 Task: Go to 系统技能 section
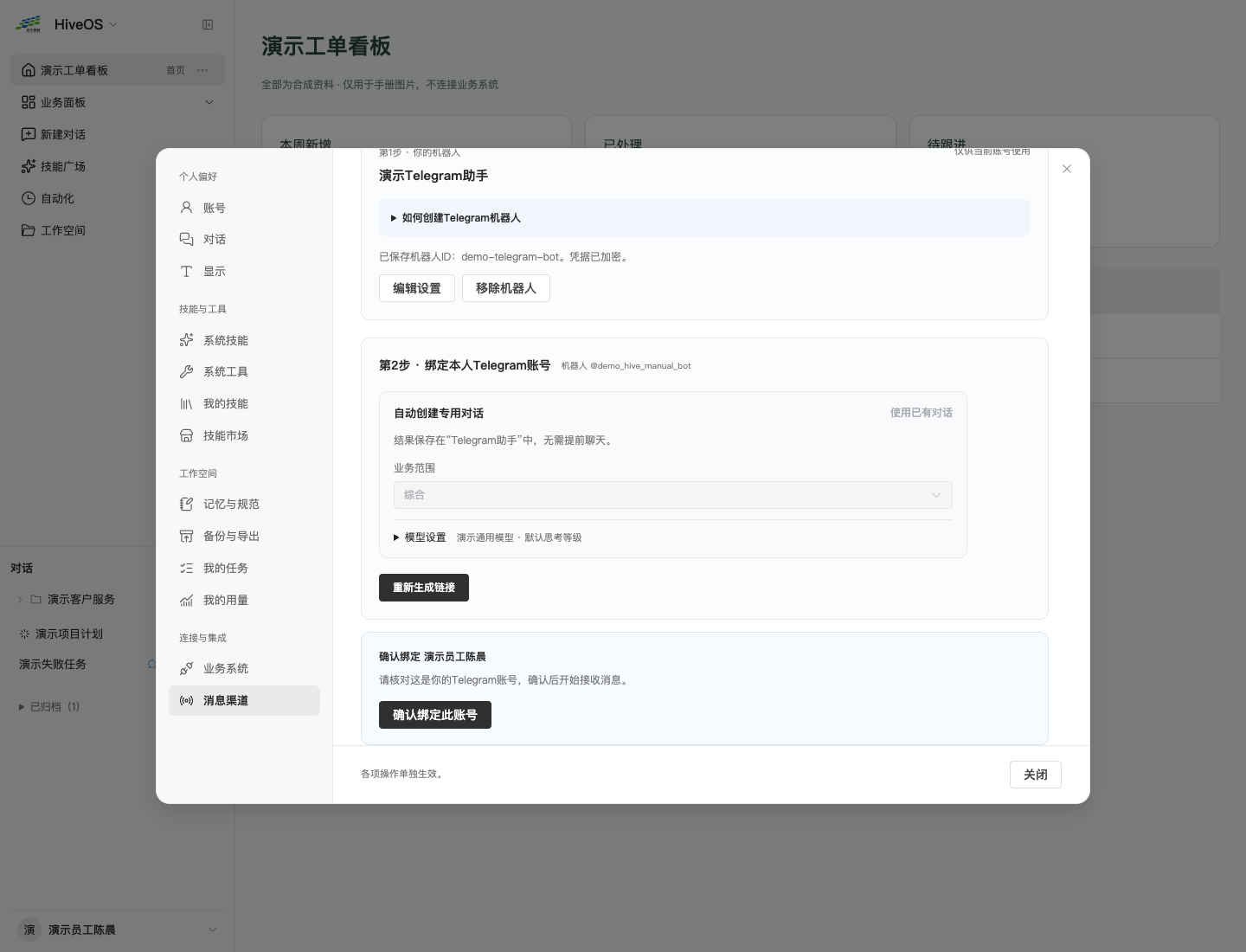tap(244, 340)
